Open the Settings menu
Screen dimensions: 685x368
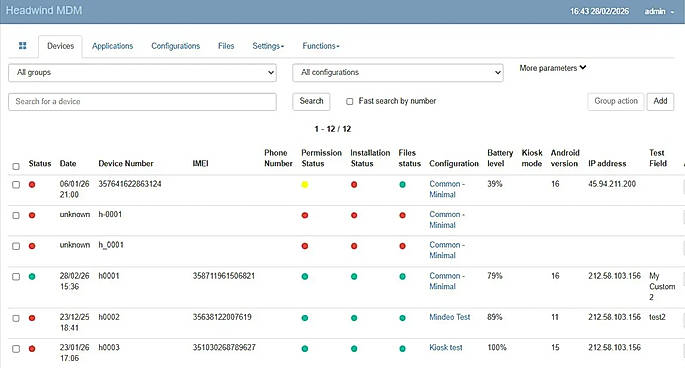[x=268, y=46]
